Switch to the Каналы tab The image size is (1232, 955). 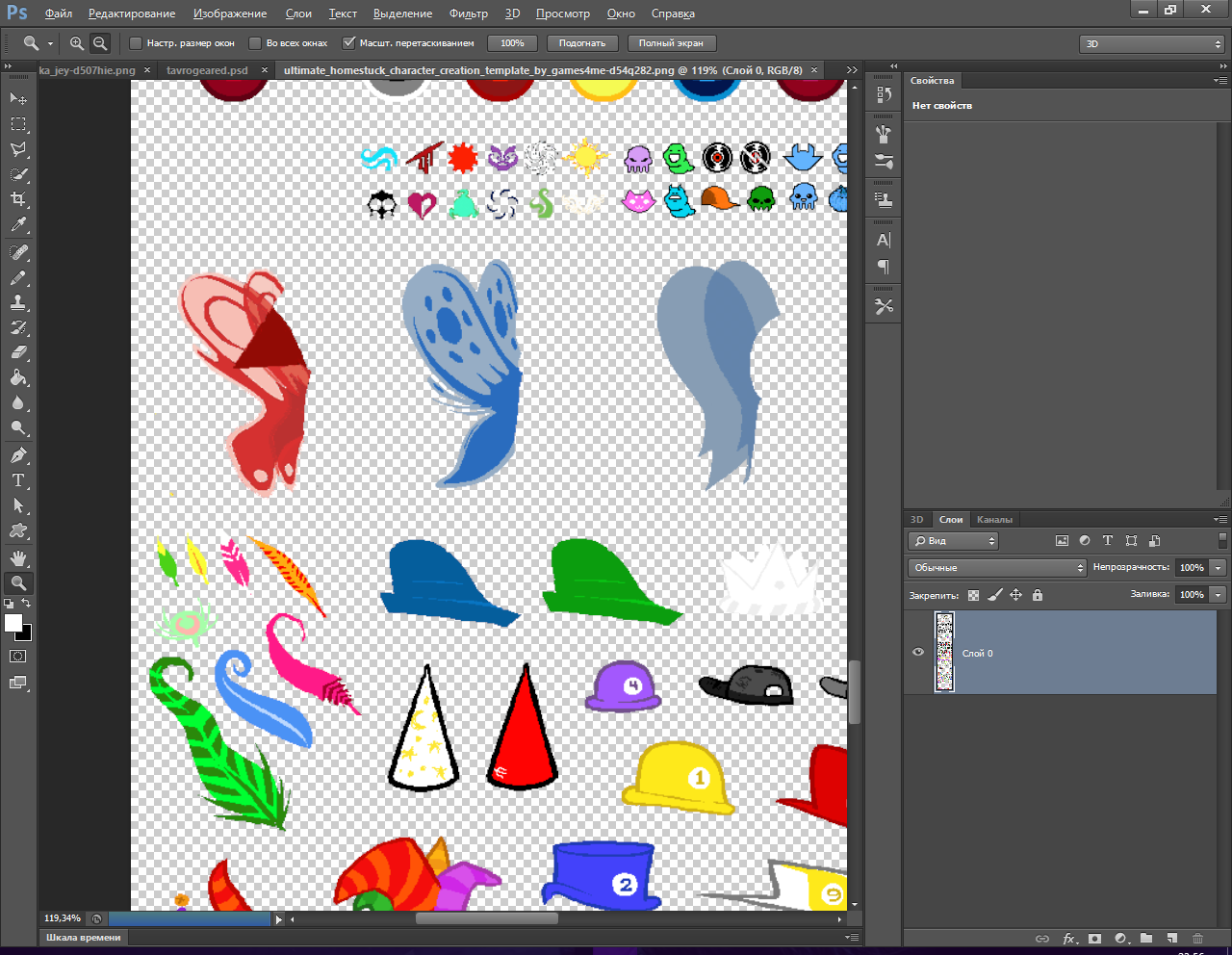994,520
